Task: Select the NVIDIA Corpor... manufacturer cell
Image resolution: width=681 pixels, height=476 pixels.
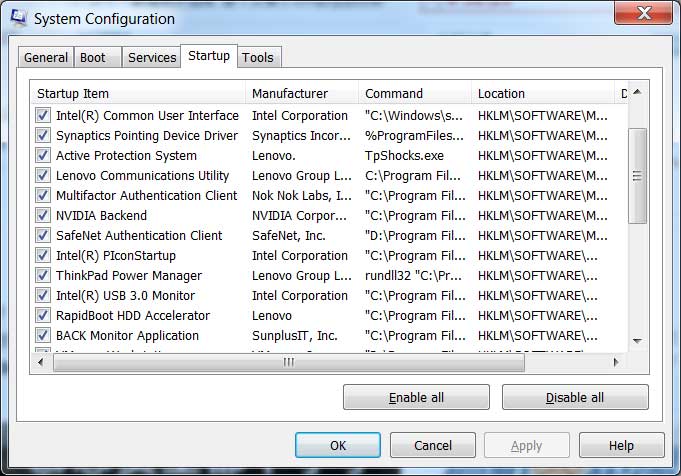Action: (x=299, y=215)
